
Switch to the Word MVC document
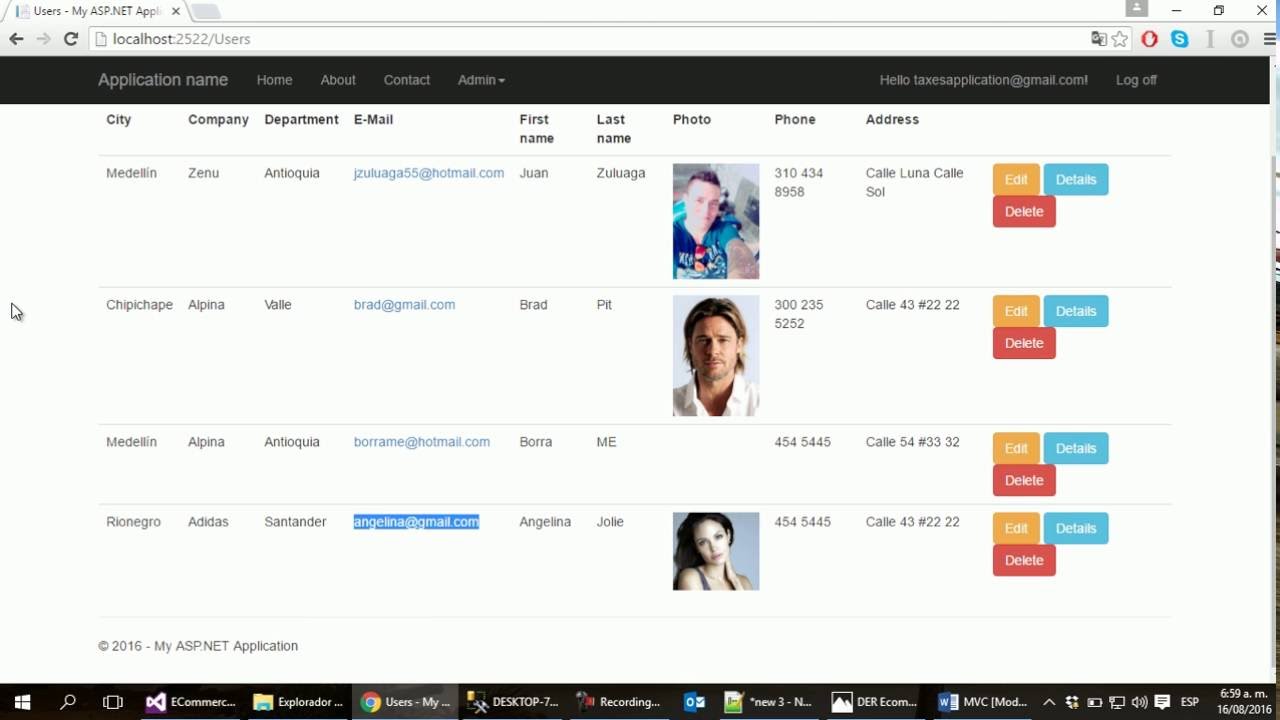click(983, 702)
